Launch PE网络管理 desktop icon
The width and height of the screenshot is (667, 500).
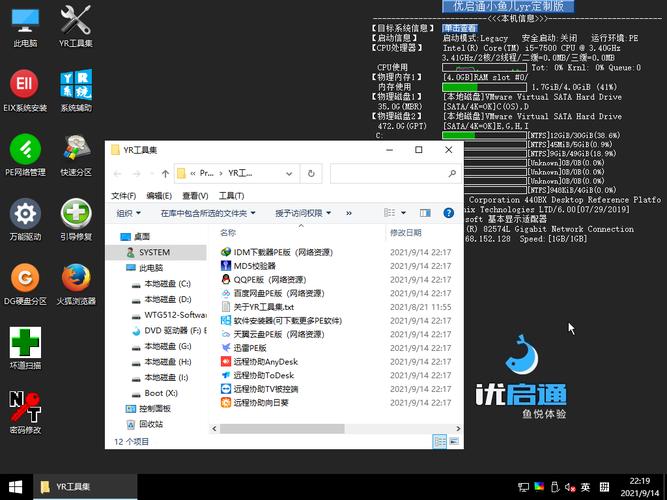25,155
